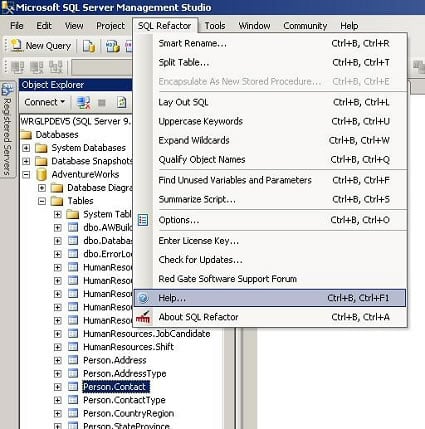Collapse the Tables node

pyautogui.click(x=42, y=201)
